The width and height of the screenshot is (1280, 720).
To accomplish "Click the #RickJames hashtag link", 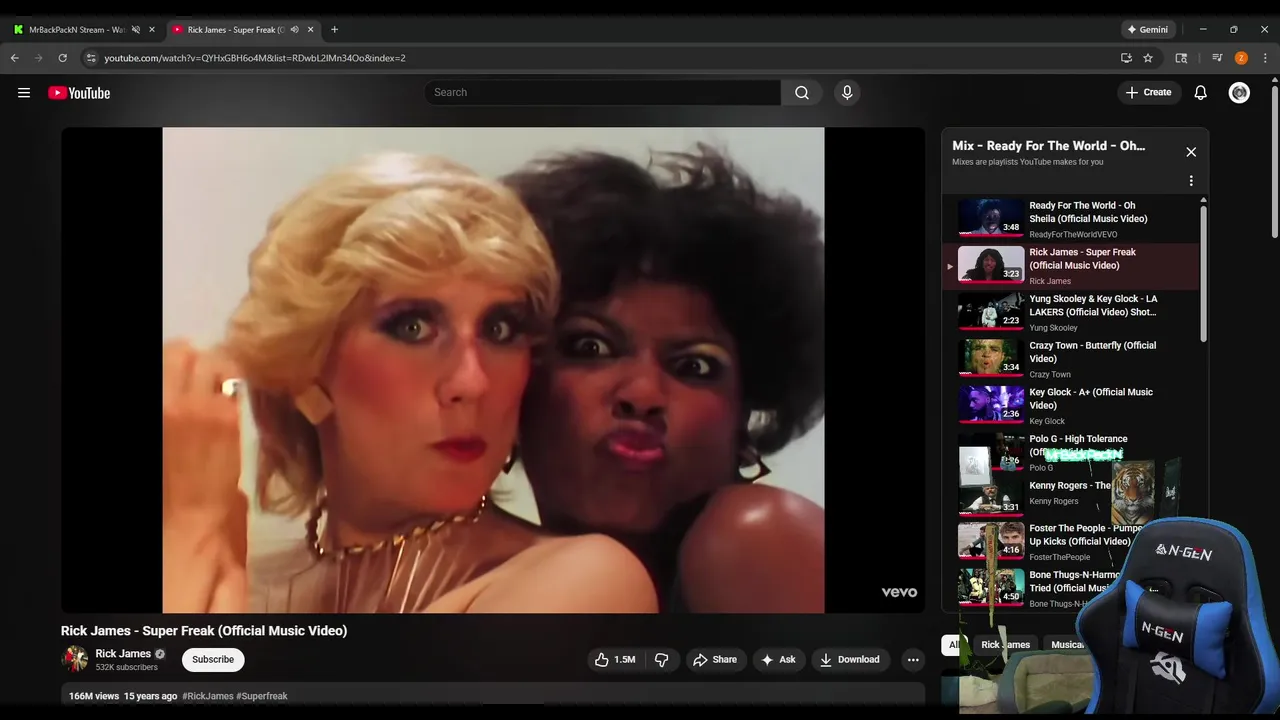I will click(208, 696).
